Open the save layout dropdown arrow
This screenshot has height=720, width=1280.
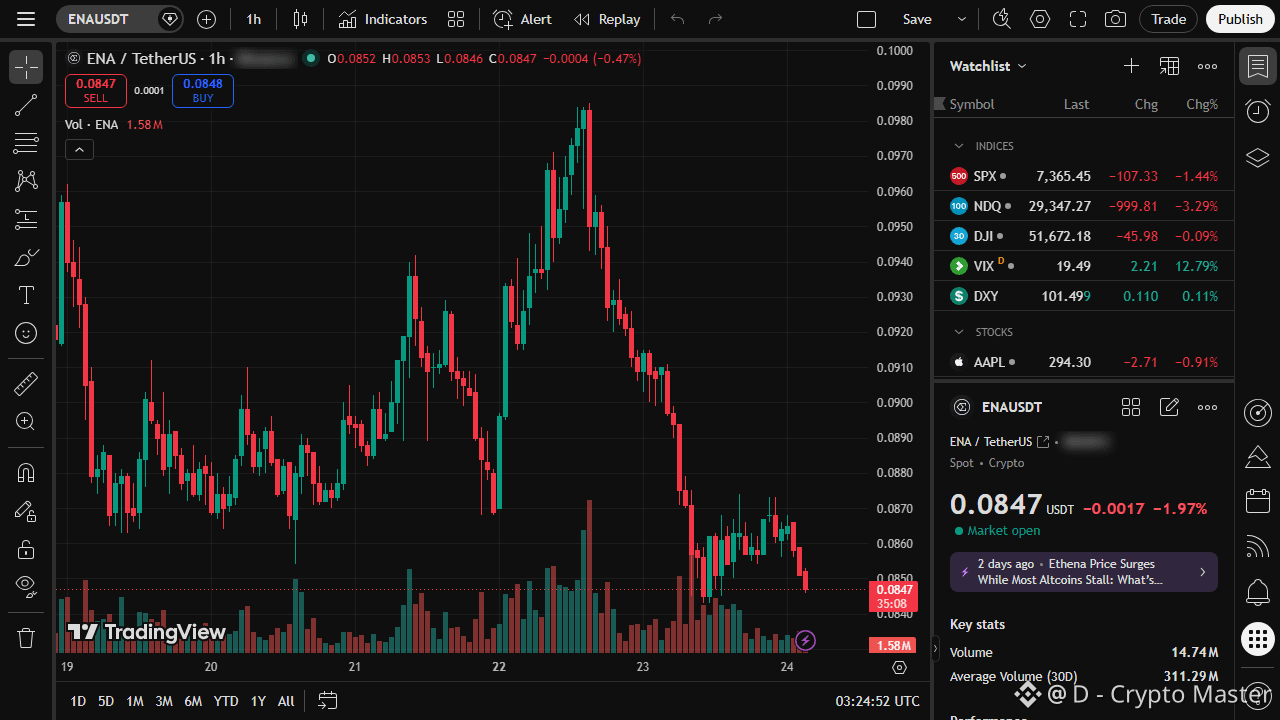click(x=962, y=19)
